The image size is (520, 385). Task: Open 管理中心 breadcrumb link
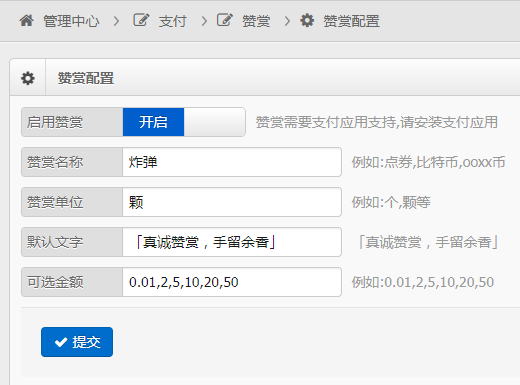[x=71, y=21]
